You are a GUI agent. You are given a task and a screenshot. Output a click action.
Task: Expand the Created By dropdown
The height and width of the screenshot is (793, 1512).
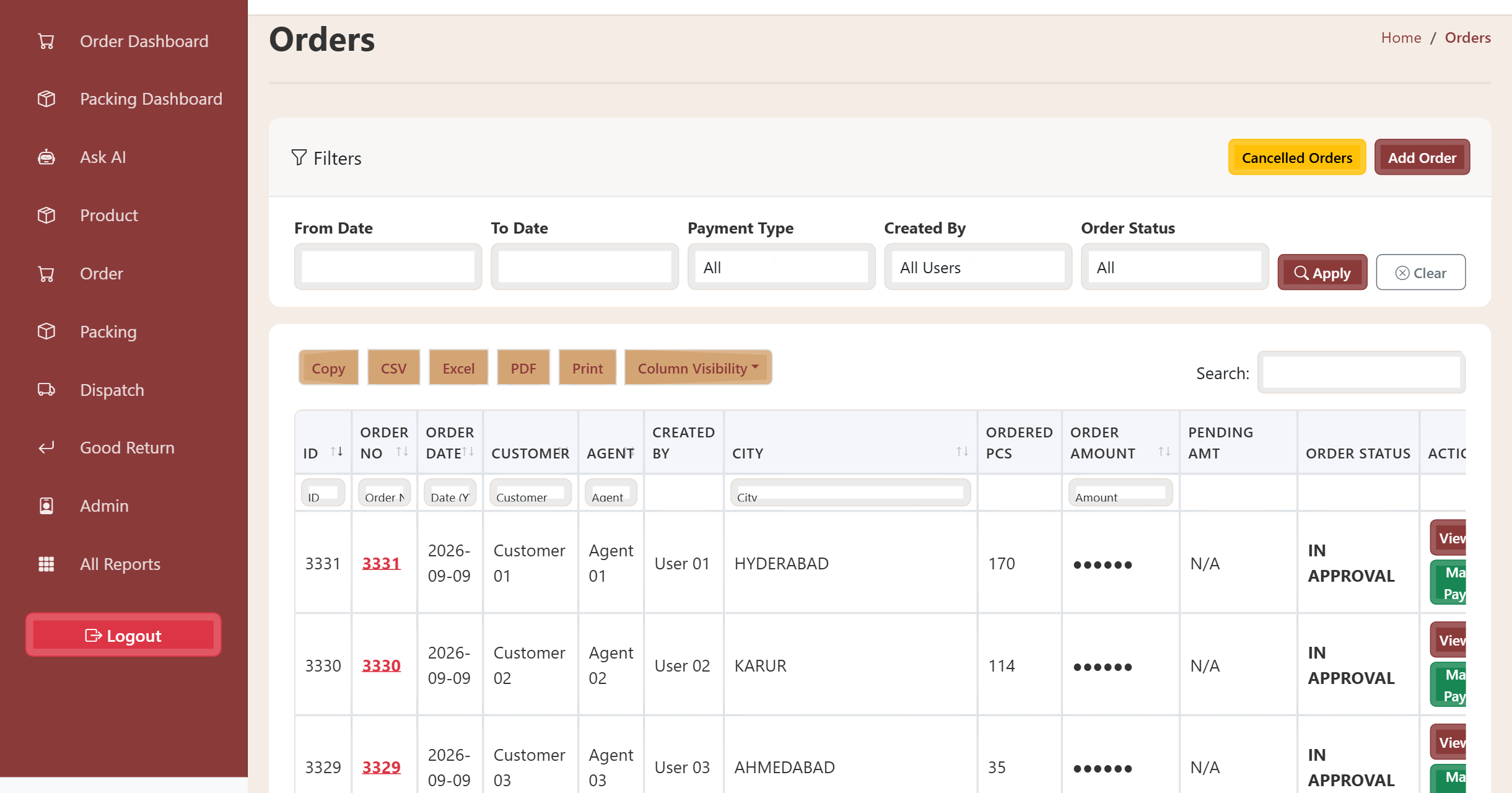(977, 267)
